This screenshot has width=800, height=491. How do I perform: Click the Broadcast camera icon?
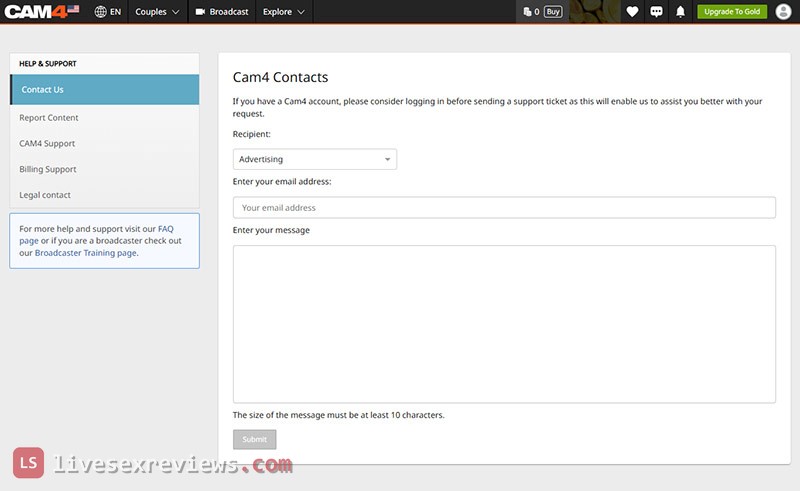point(200,12)
